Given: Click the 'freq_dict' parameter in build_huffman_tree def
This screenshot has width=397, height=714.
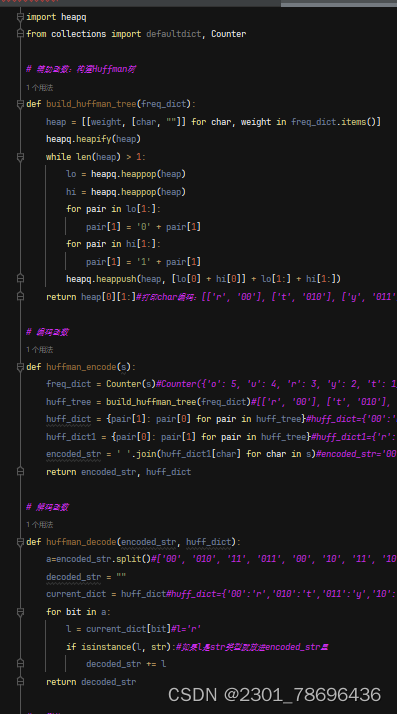Looking at the screenshot, I should coord(163,104).
